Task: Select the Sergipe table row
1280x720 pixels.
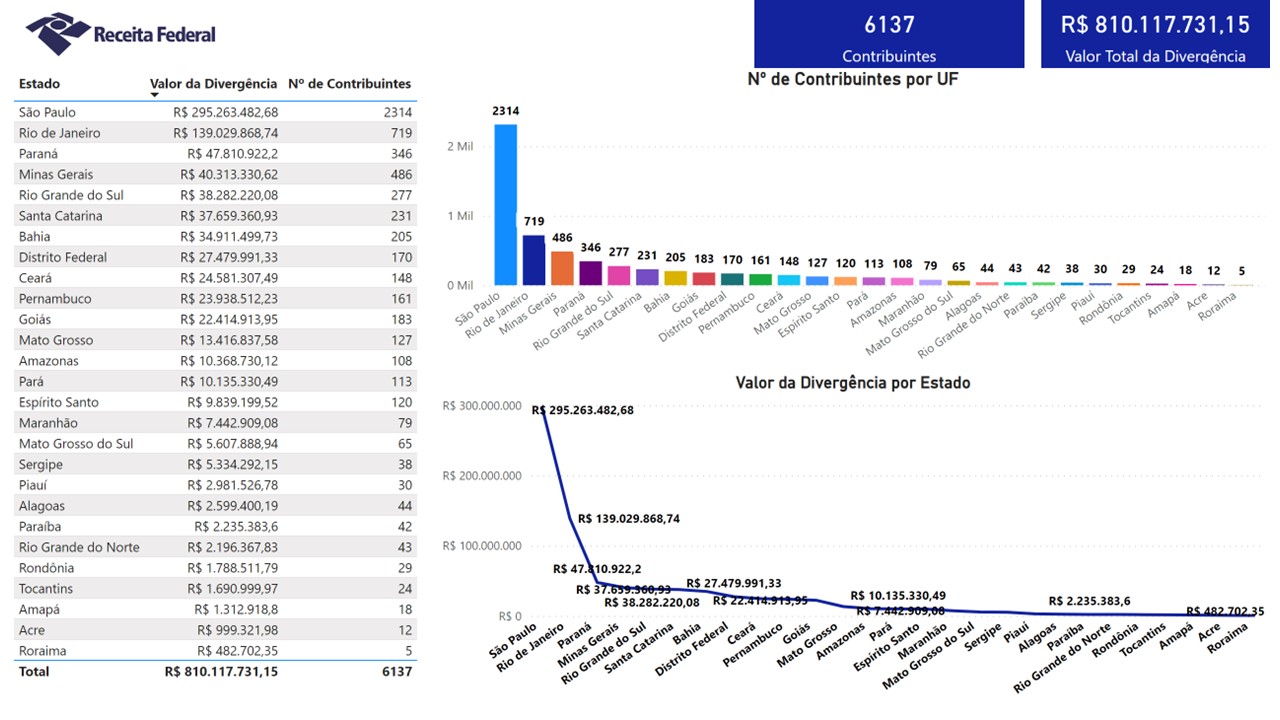Action: pyautogui.click(x=216, y=464)
